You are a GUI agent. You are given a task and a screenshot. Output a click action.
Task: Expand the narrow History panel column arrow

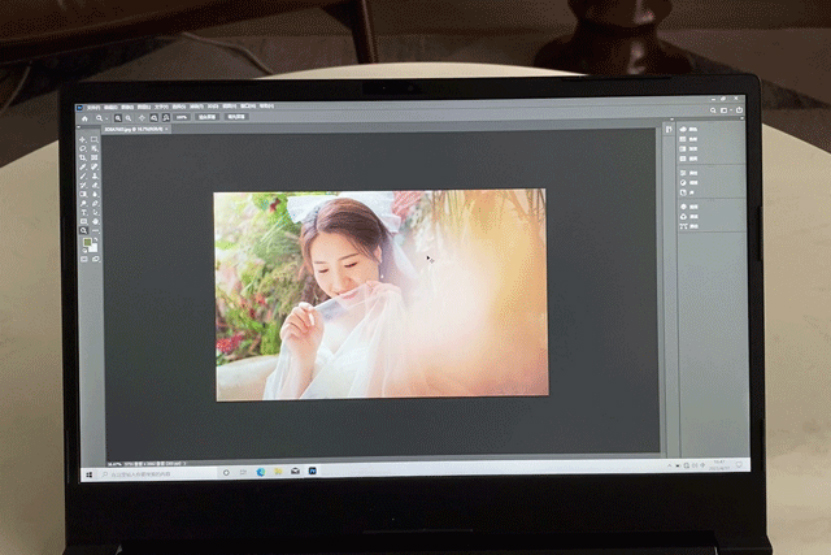672,119
